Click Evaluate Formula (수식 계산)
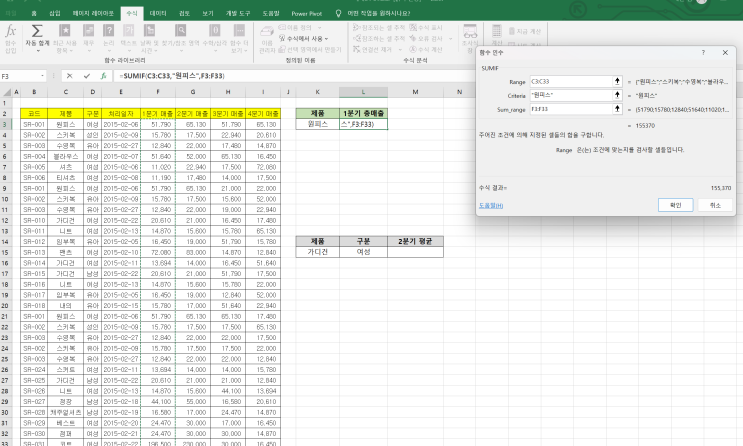 426,49
